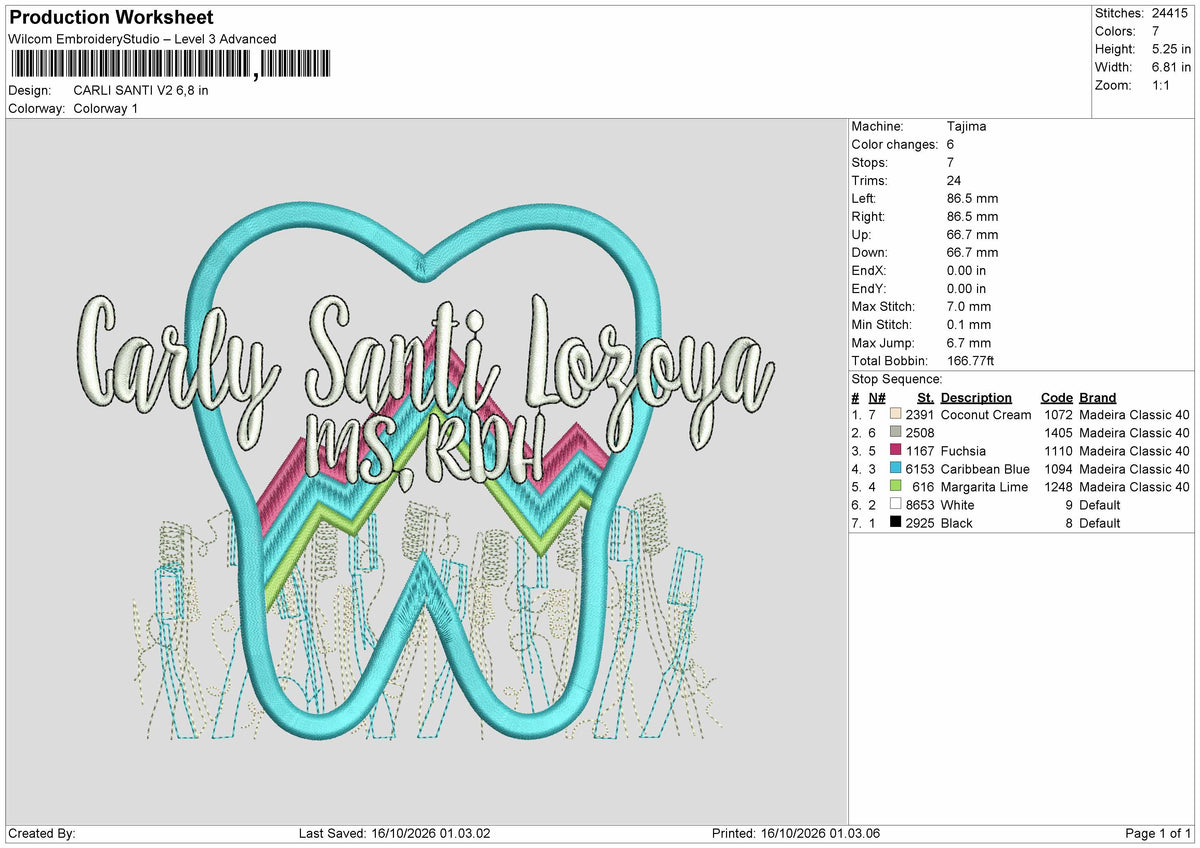1200x848 pixels.
Task: Click the Margarita Lime color swatch
Action: (x=895, y=486)
